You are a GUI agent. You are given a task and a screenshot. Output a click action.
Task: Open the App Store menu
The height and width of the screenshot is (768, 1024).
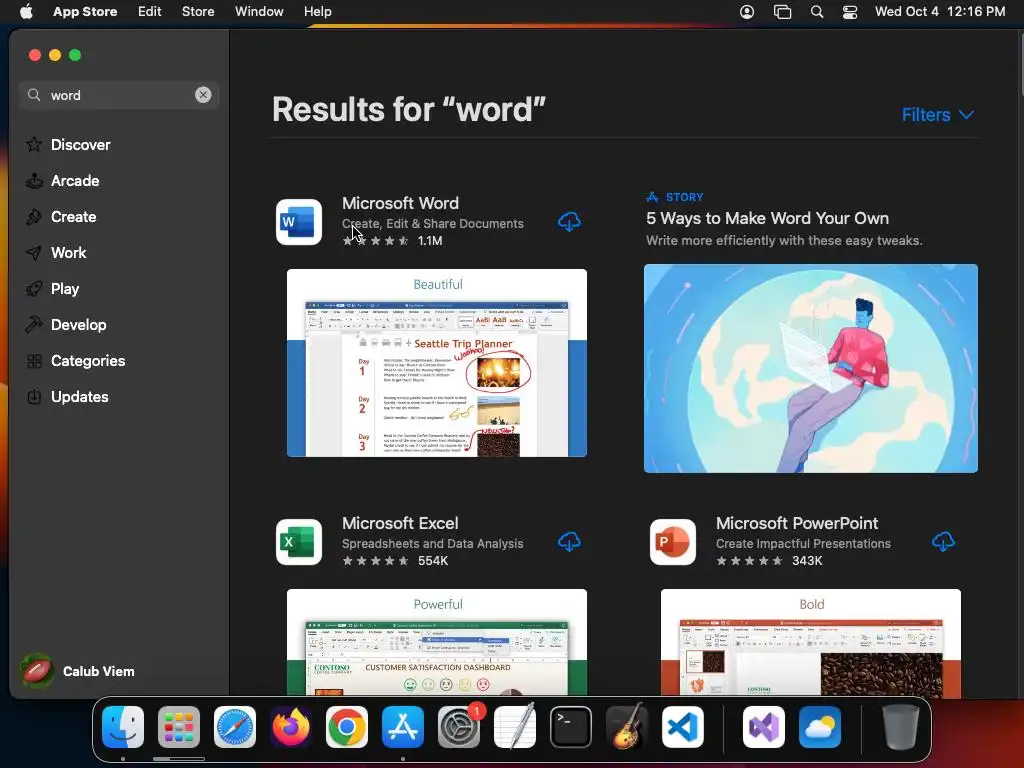85,11
